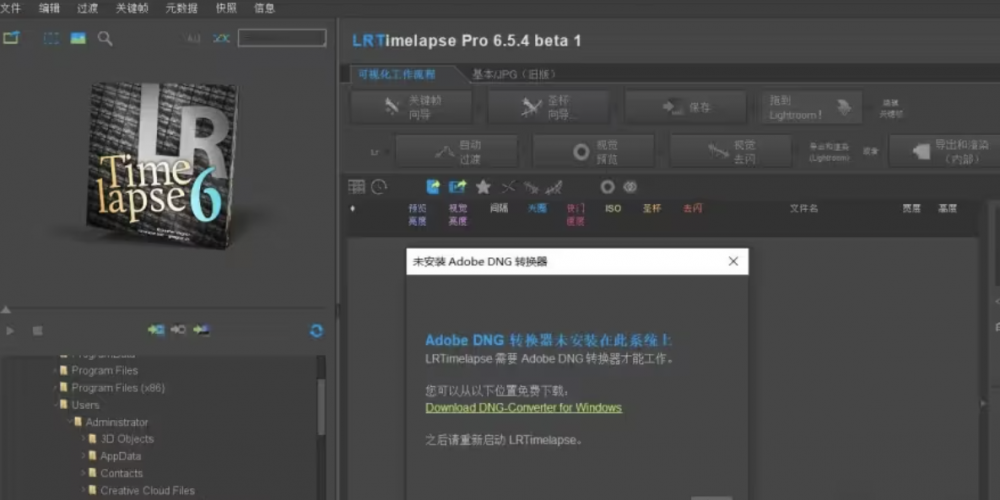
Task: Open the 编辑 menu
Action: pyautogui.click(x=48, y=8)
